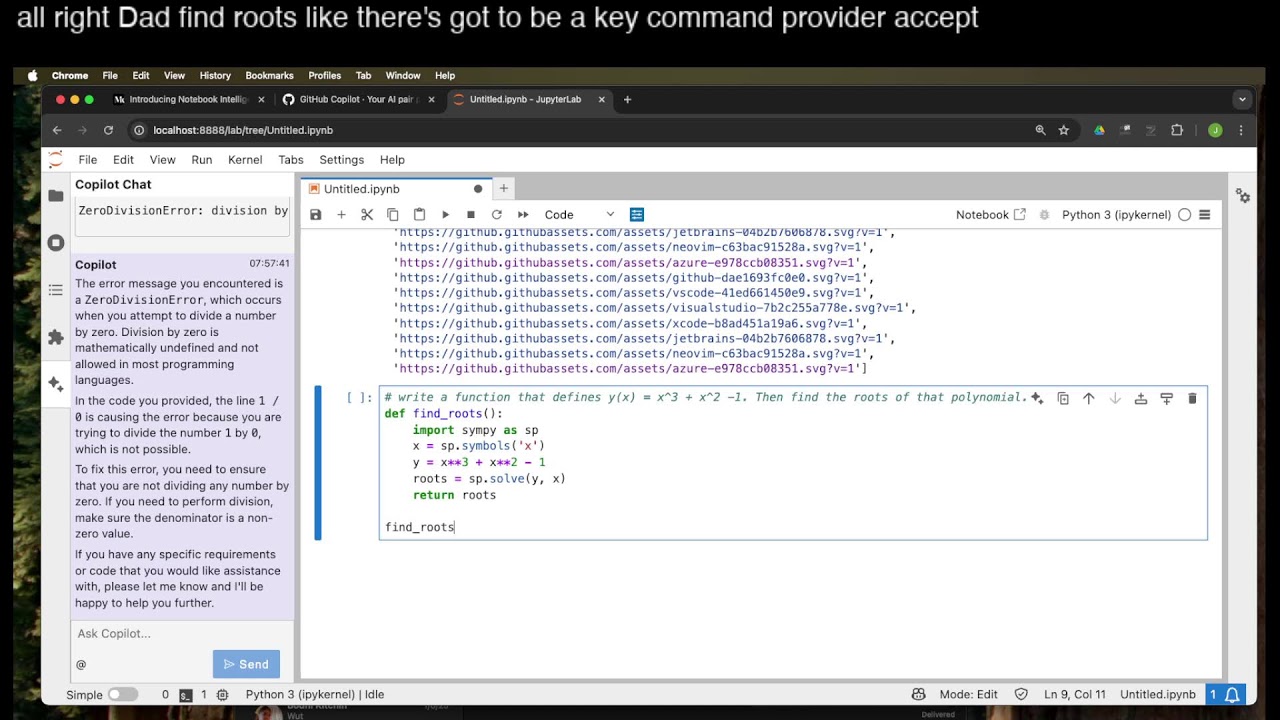Run the selected cell with play icon
Viewport: 1280px width, 720px height.
[x=445, y=215]
